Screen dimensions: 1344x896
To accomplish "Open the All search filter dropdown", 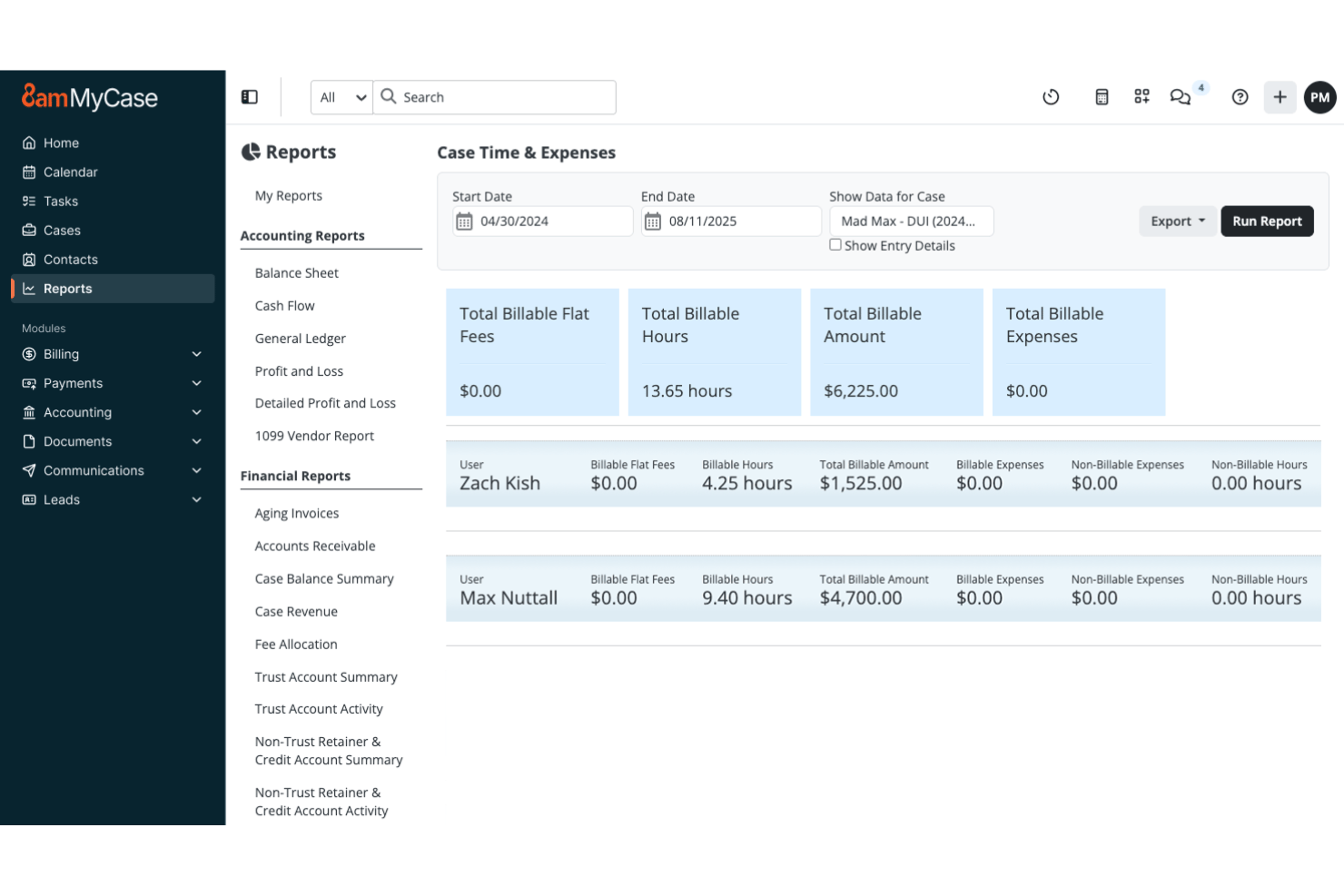I will (341, 97).
